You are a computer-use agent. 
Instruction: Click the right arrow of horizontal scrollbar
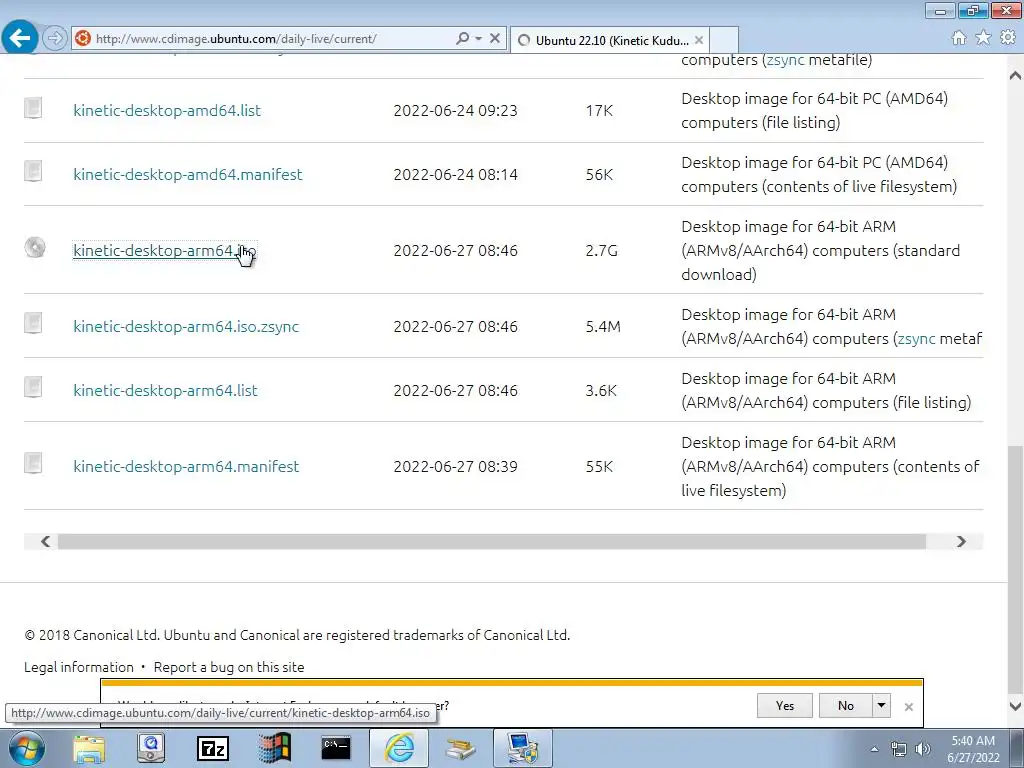pos(961,541)
